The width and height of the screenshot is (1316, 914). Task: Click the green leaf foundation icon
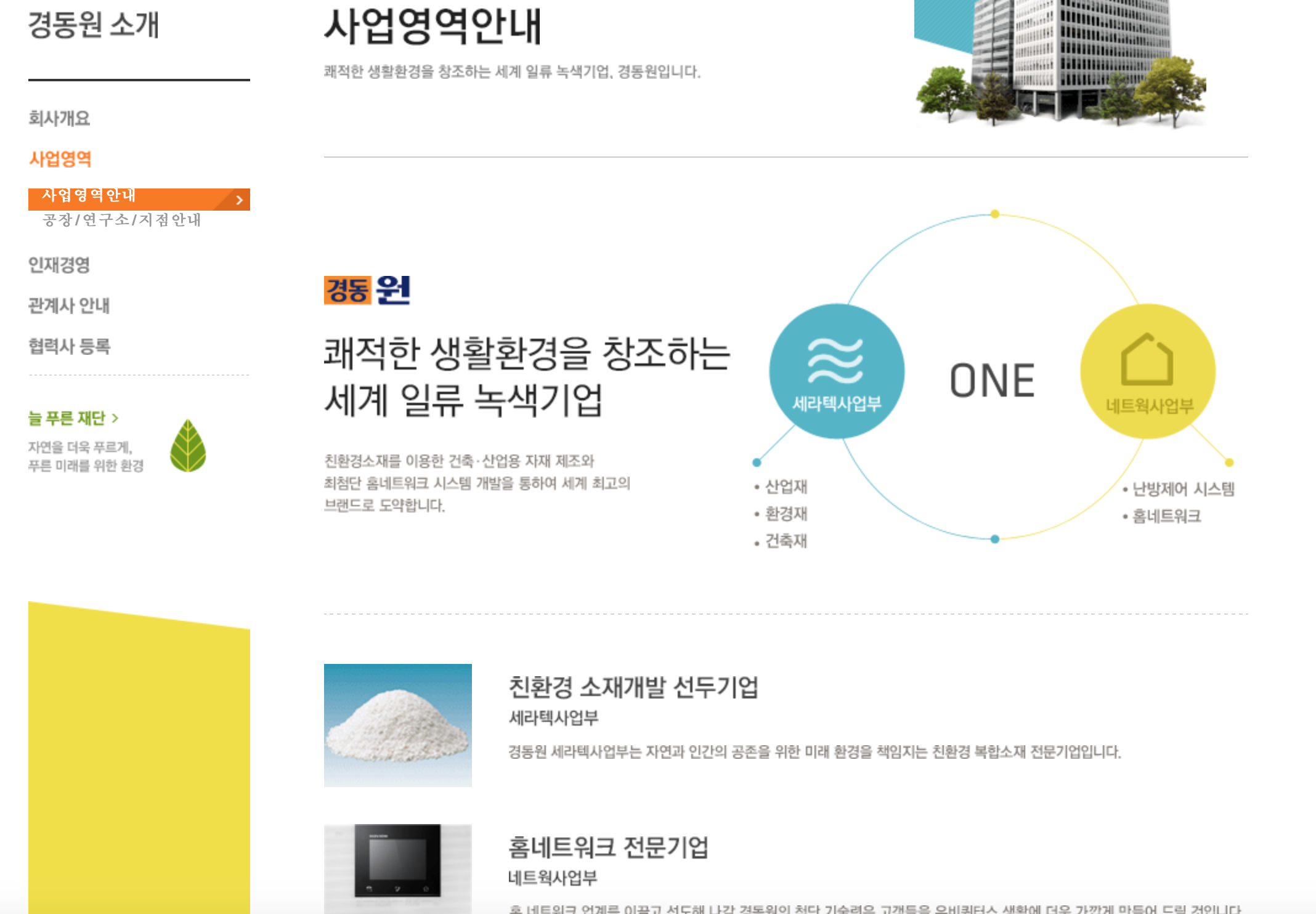(188, 445)
